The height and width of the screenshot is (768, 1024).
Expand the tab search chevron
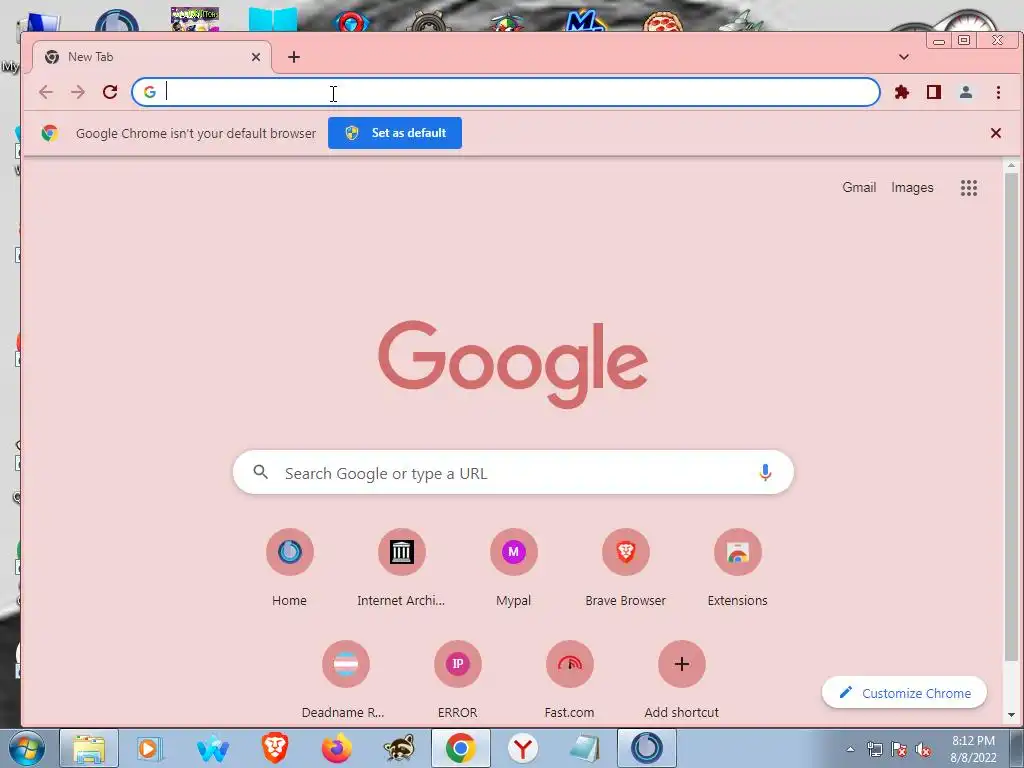tap(904, 57)
